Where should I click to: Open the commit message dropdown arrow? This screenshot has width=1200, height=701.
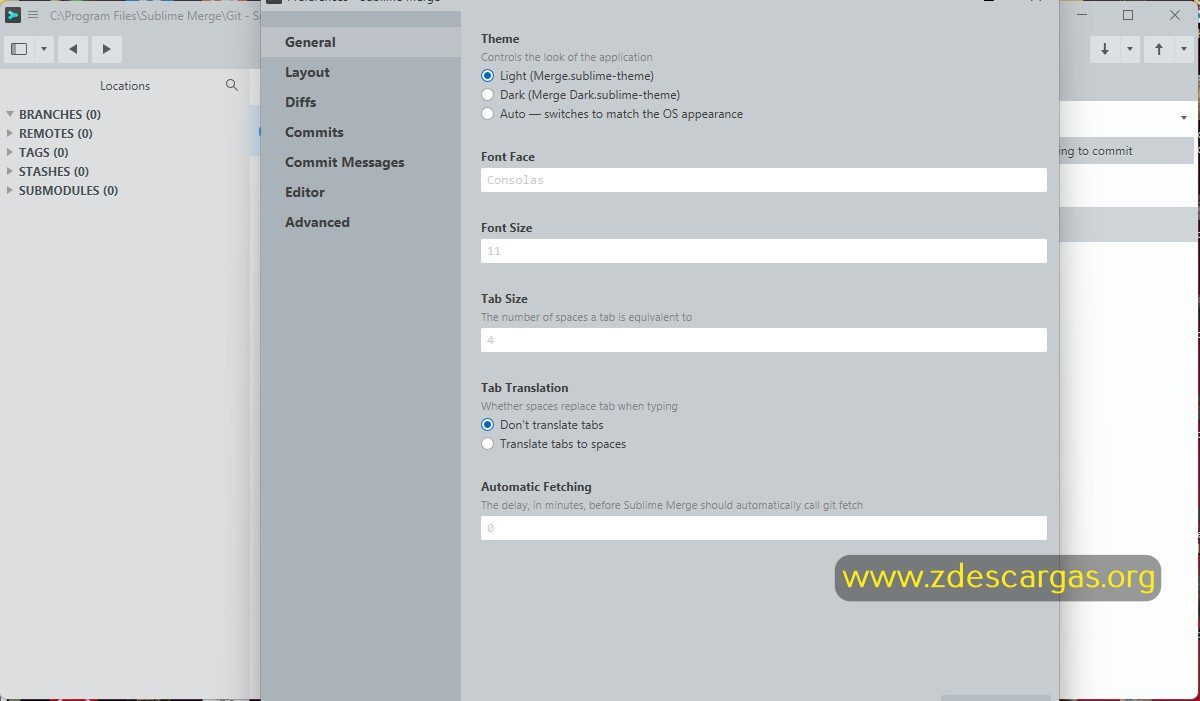click(x=1184, y=117)
